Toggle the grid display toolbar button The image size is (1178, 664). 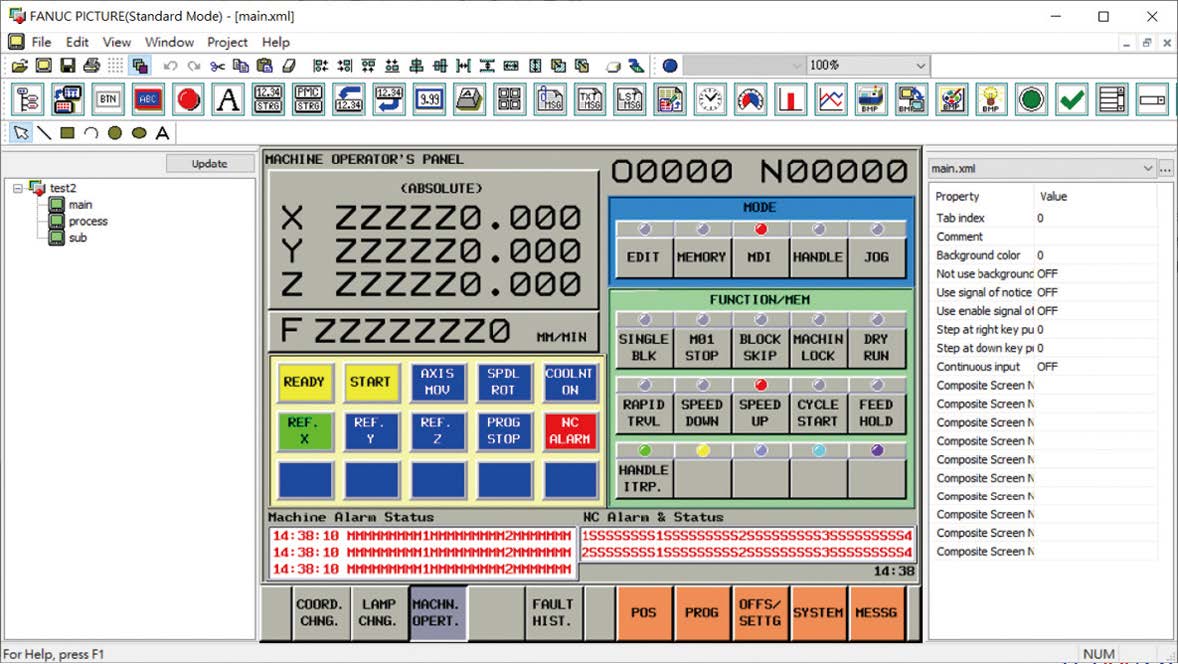(116, 66)
